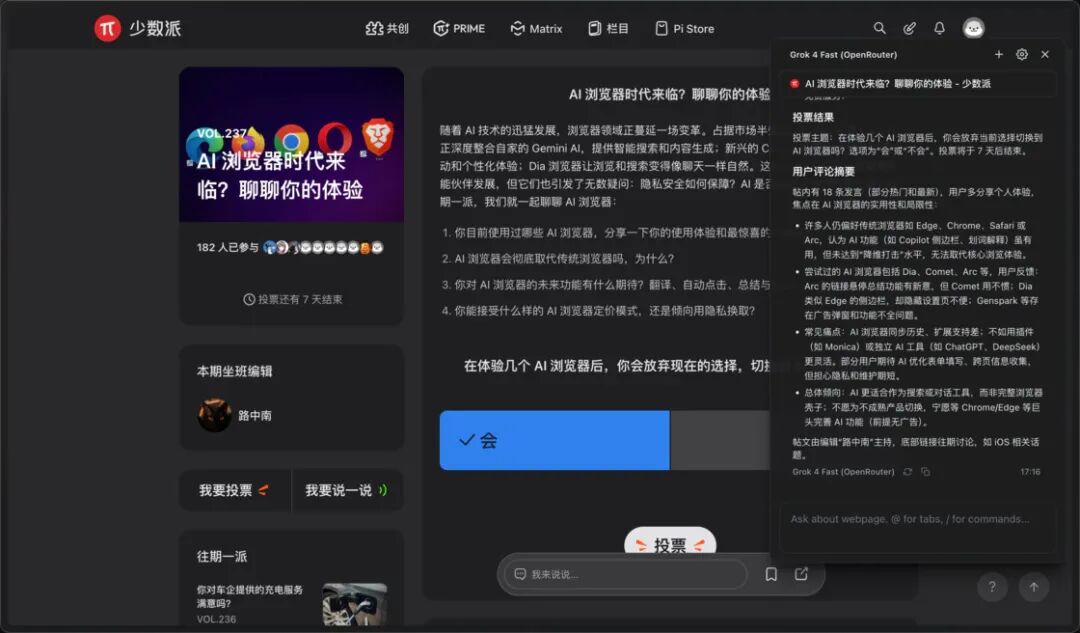Click the VOL.236 thumbnail image
1080x633 pixels.
[355, 604]
